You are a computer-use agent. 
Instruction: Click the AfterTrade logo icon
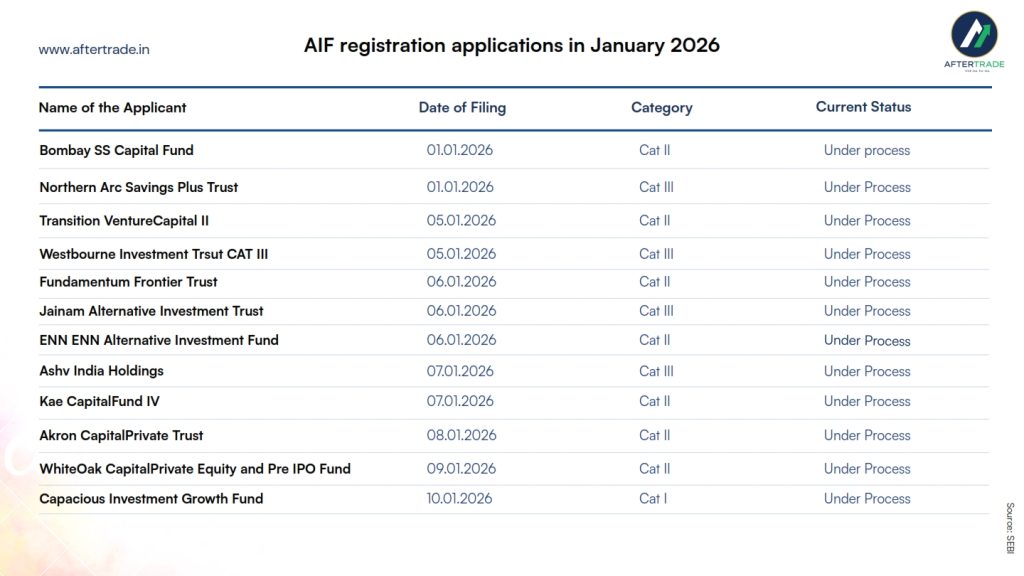(x=972, y=36)
